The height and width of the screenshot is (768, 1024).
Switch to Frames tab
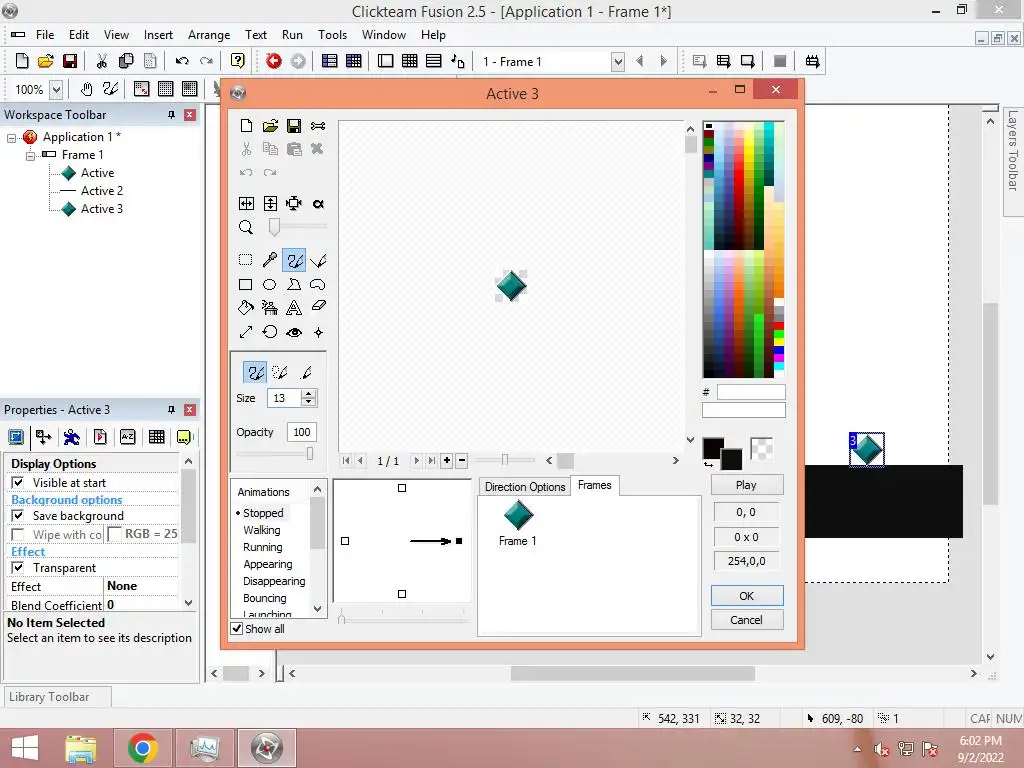point(594,485)
